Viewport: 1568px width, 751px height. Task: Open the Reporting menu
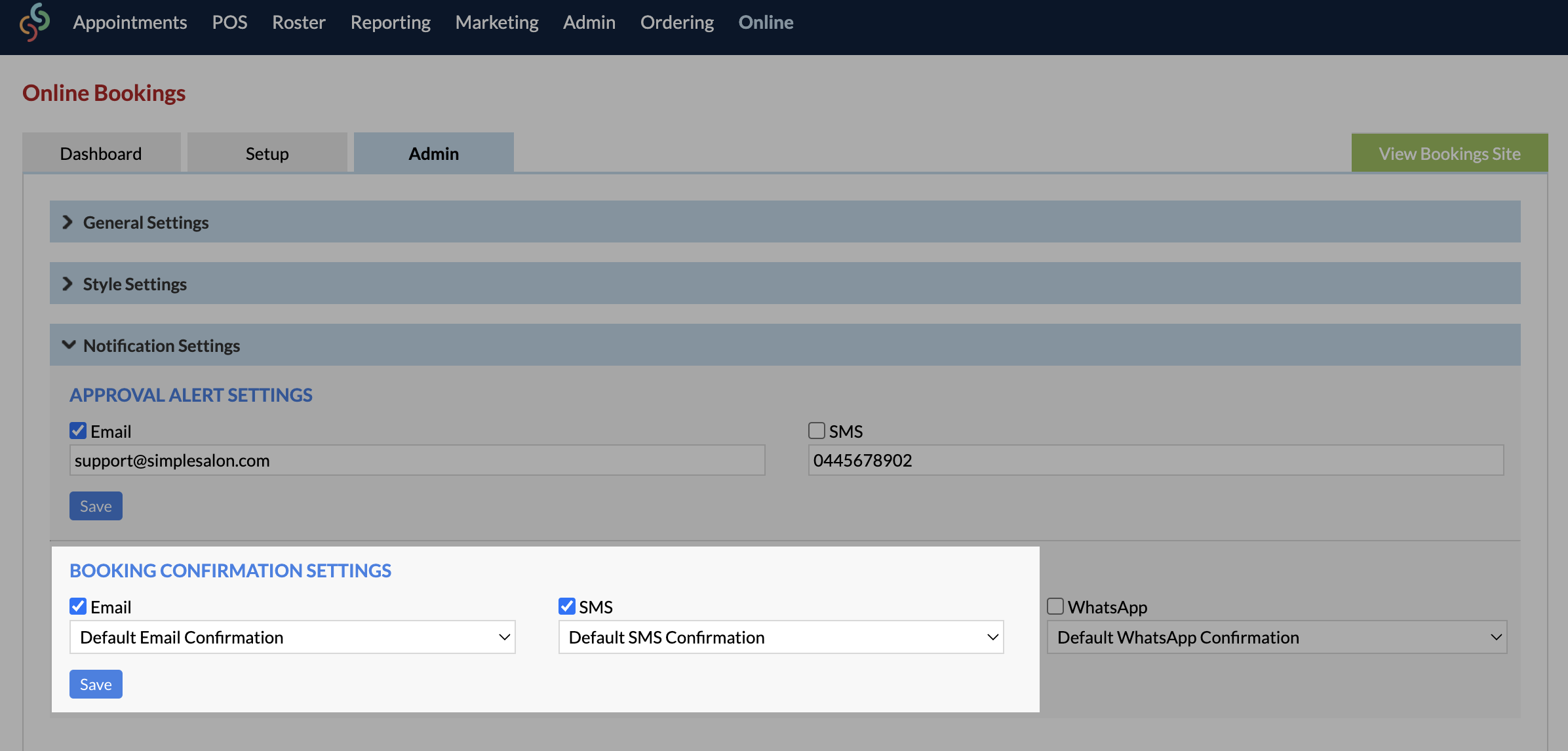pos(390,22)
